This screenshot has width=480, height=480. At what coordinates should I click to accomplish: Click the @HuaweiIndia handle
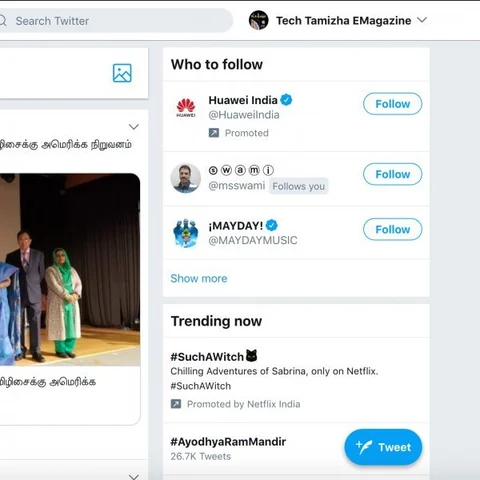pos(244,115)
